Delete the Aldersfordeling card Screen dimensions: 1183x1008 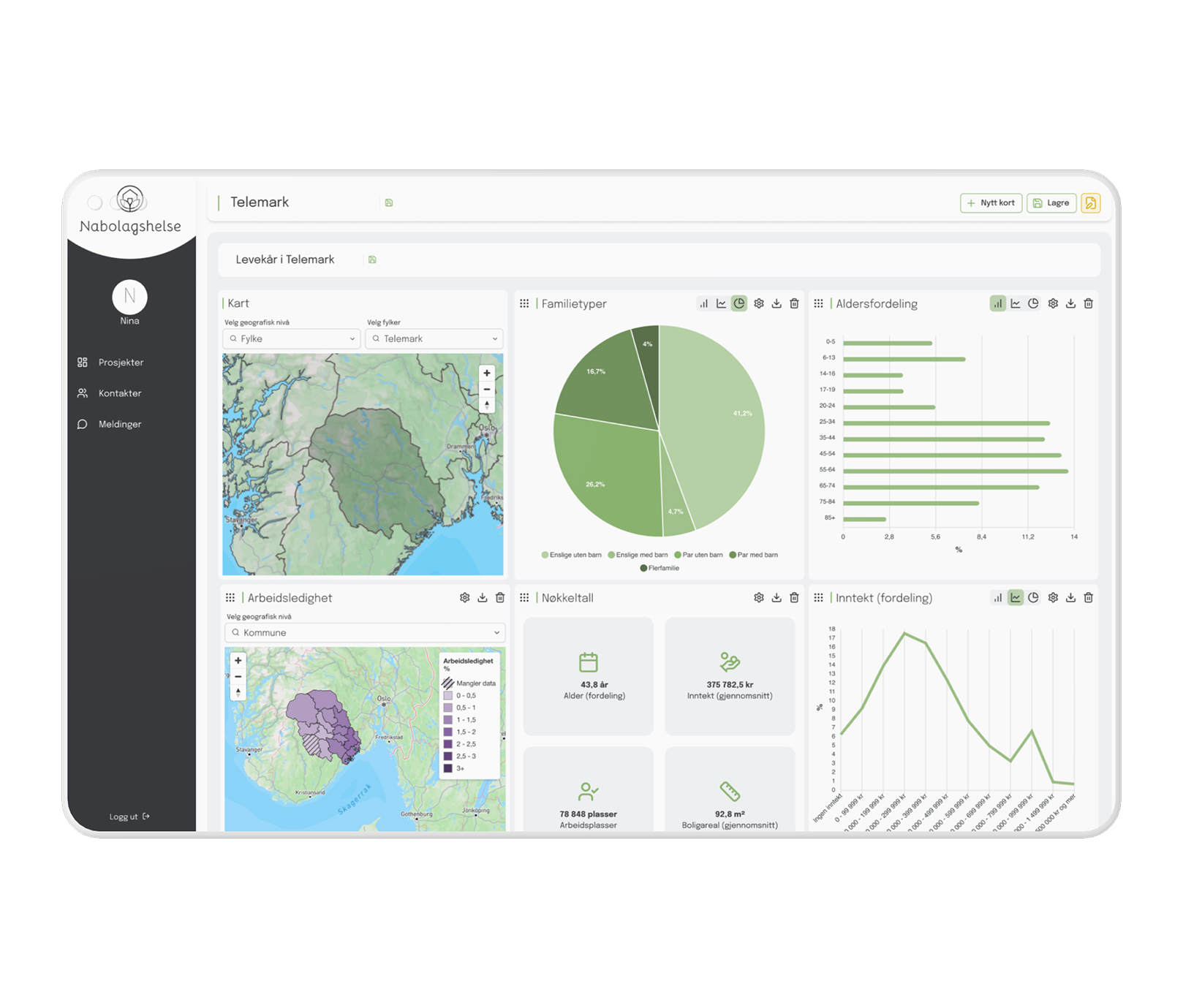pyautogui.click(x=1088, y=303)
